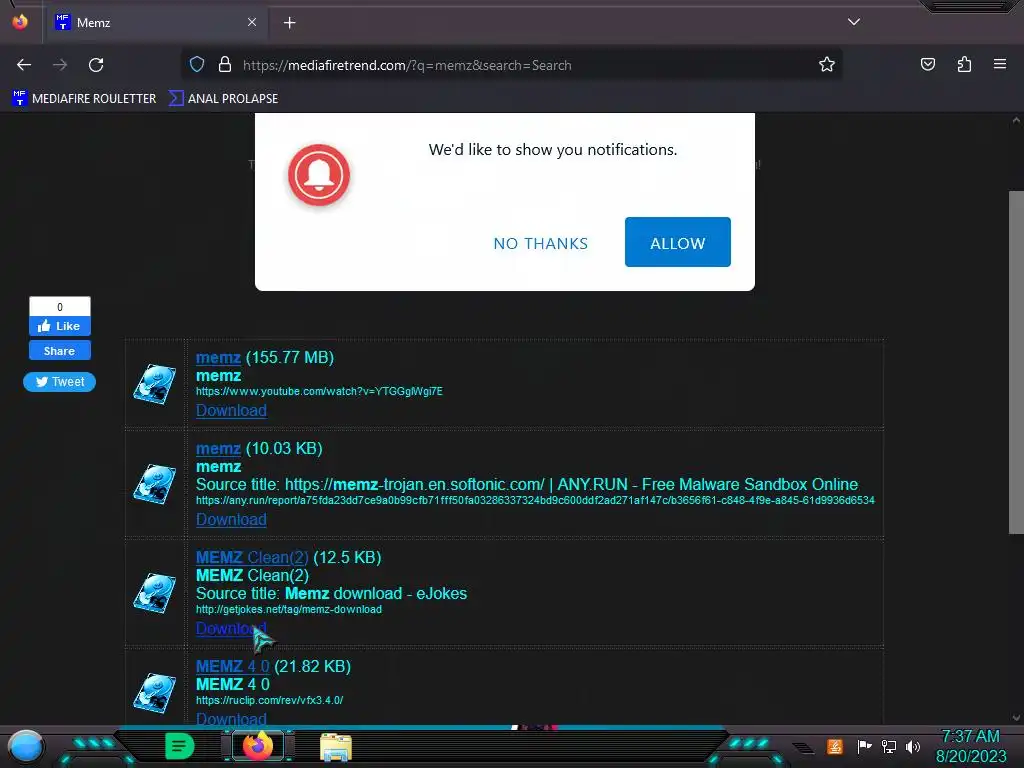Click the disk thumbnail for memz 155.77 MB
Image resolution: width=1024 pixels, height=768 pixels.
pyautogui.click(x=155, y=384)
